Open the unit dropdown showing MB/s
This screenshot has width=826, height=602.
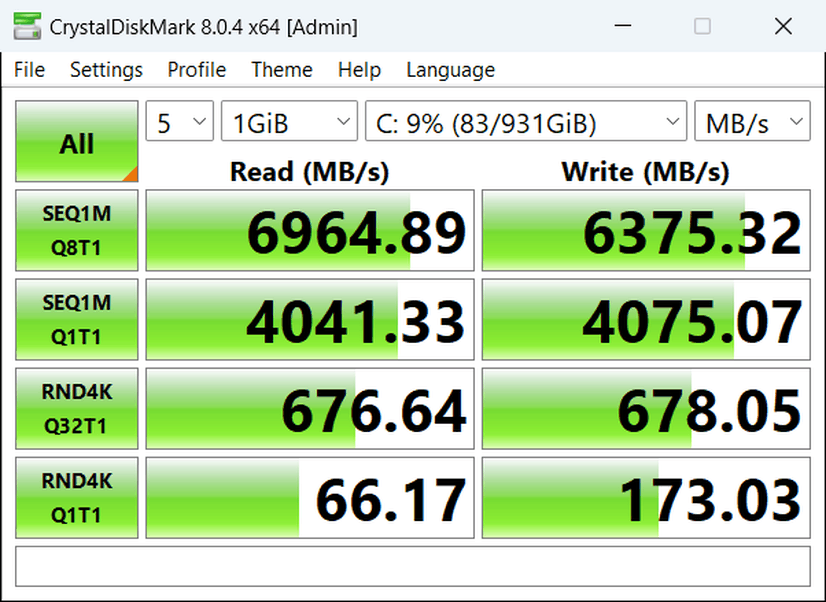tap(752, 121)
